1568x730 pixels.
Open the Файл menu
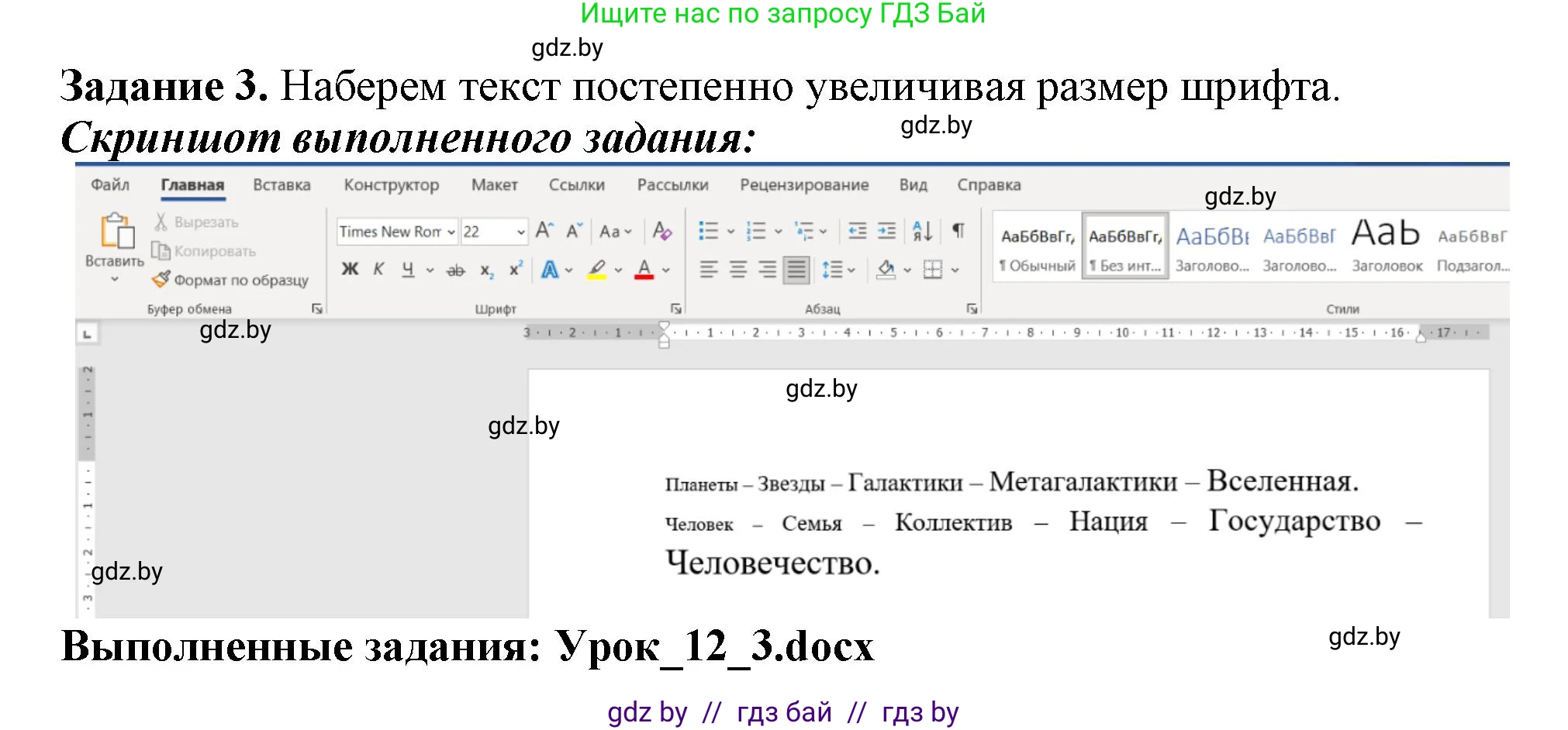click(109, 184)
